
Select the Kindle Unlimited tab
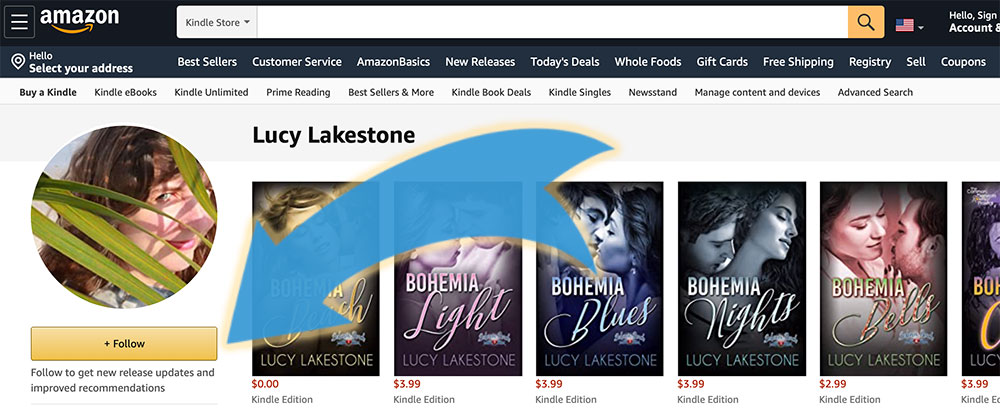tap(211, 93)
